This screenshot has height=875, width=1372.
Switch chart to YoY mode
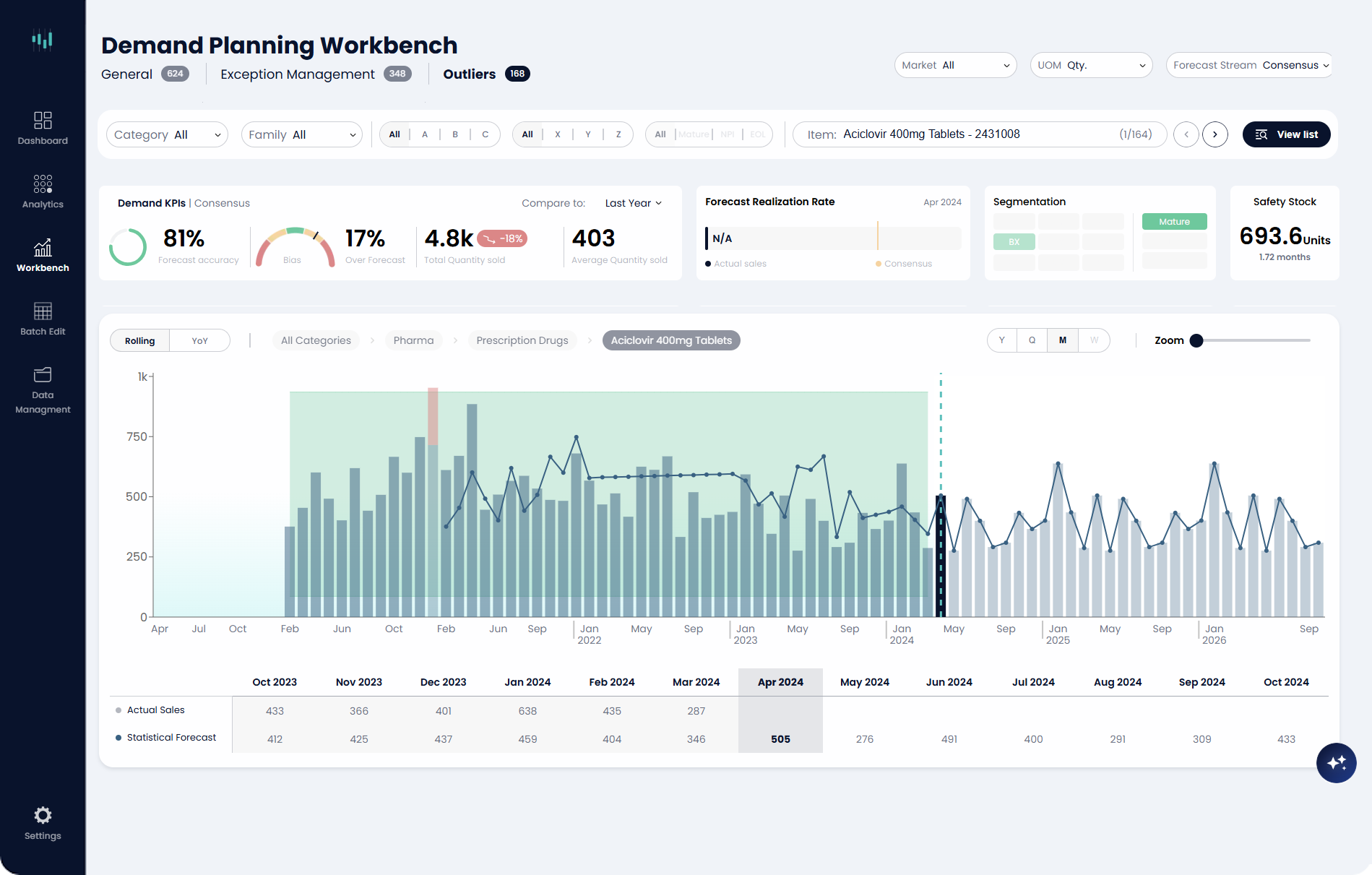[199, 340]
